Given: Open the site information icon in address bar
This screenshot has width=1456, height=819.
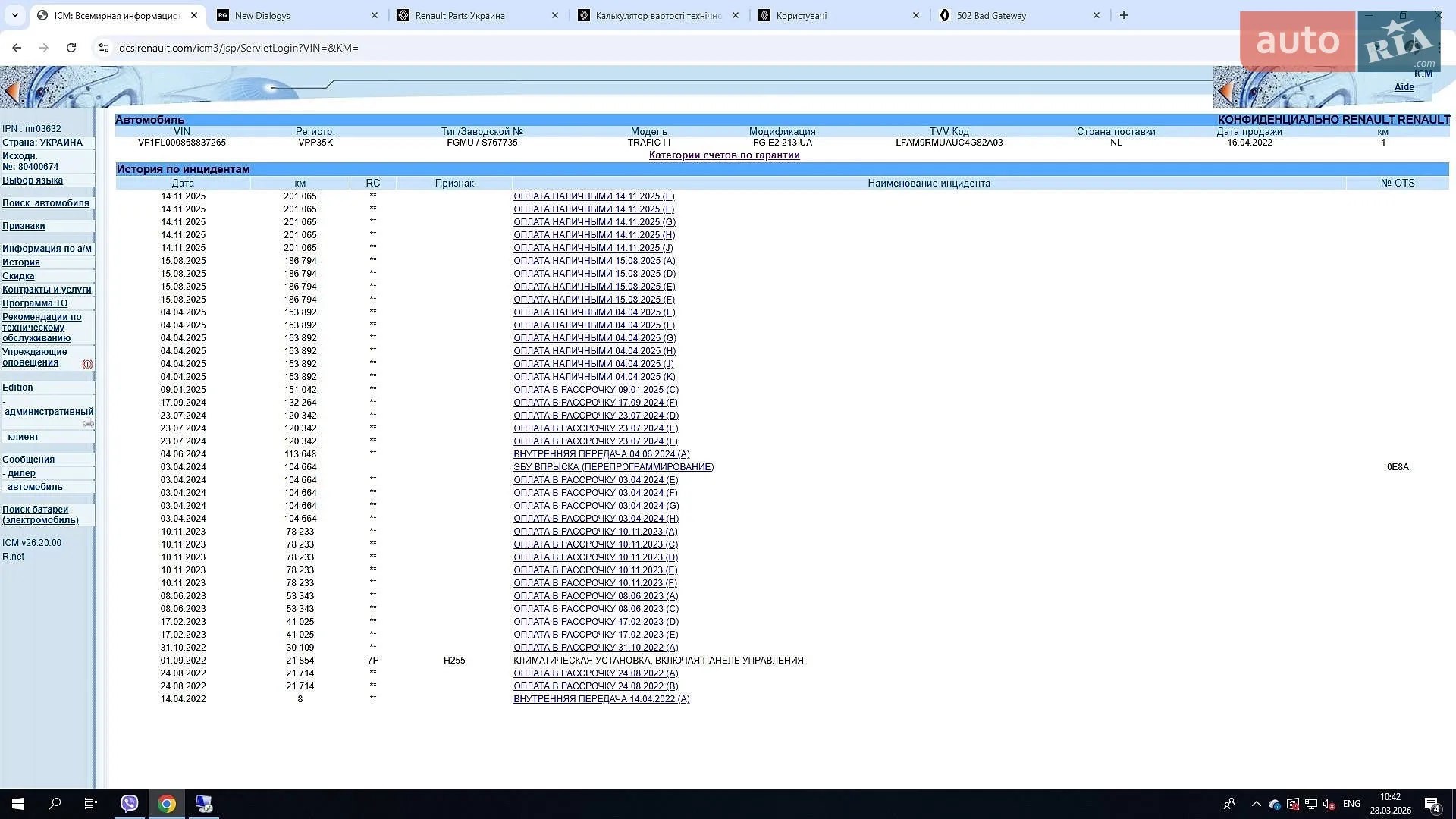Looking at the screenshot, I should coord(104,48).
